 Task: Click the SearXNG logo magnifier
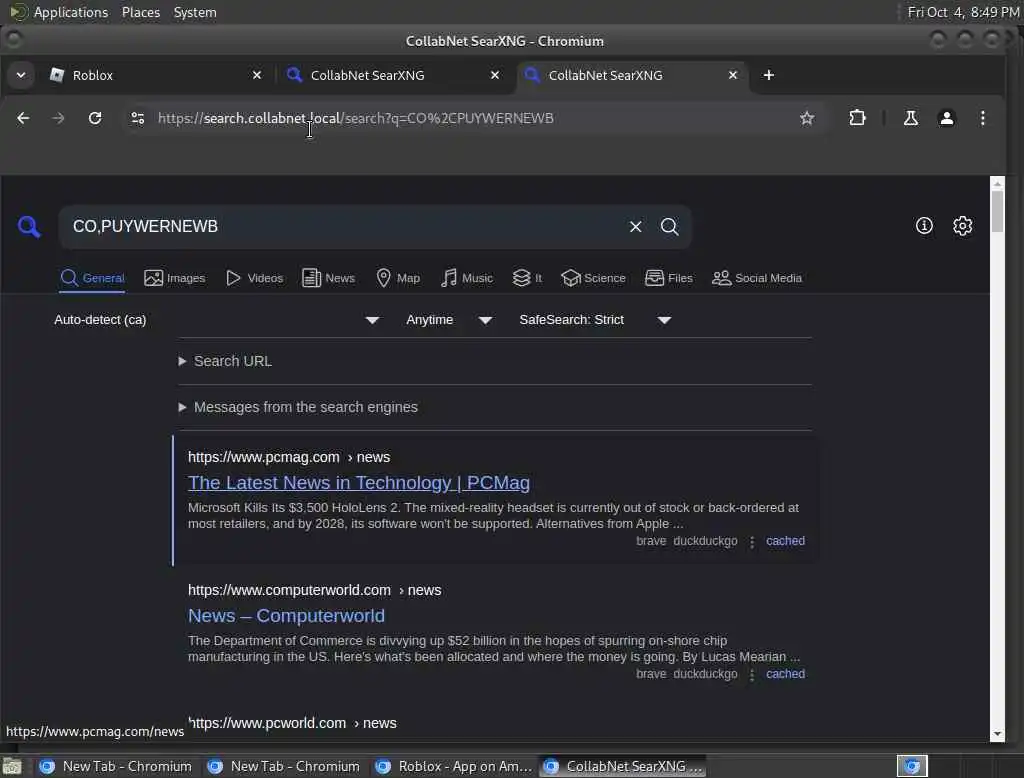coord(29,227)
